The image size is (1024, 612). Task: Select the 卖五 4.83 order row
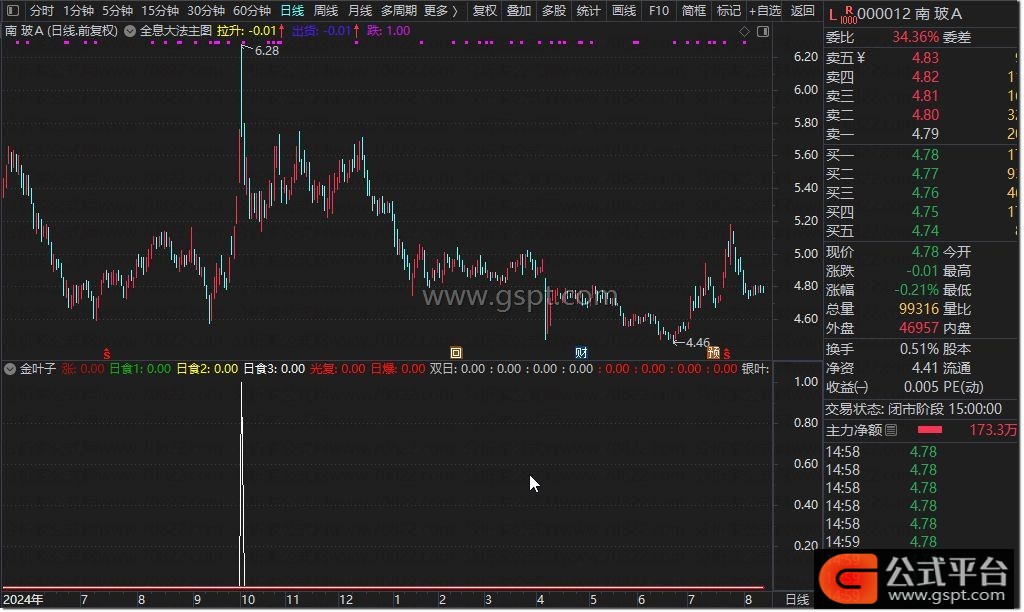point(921,58)
